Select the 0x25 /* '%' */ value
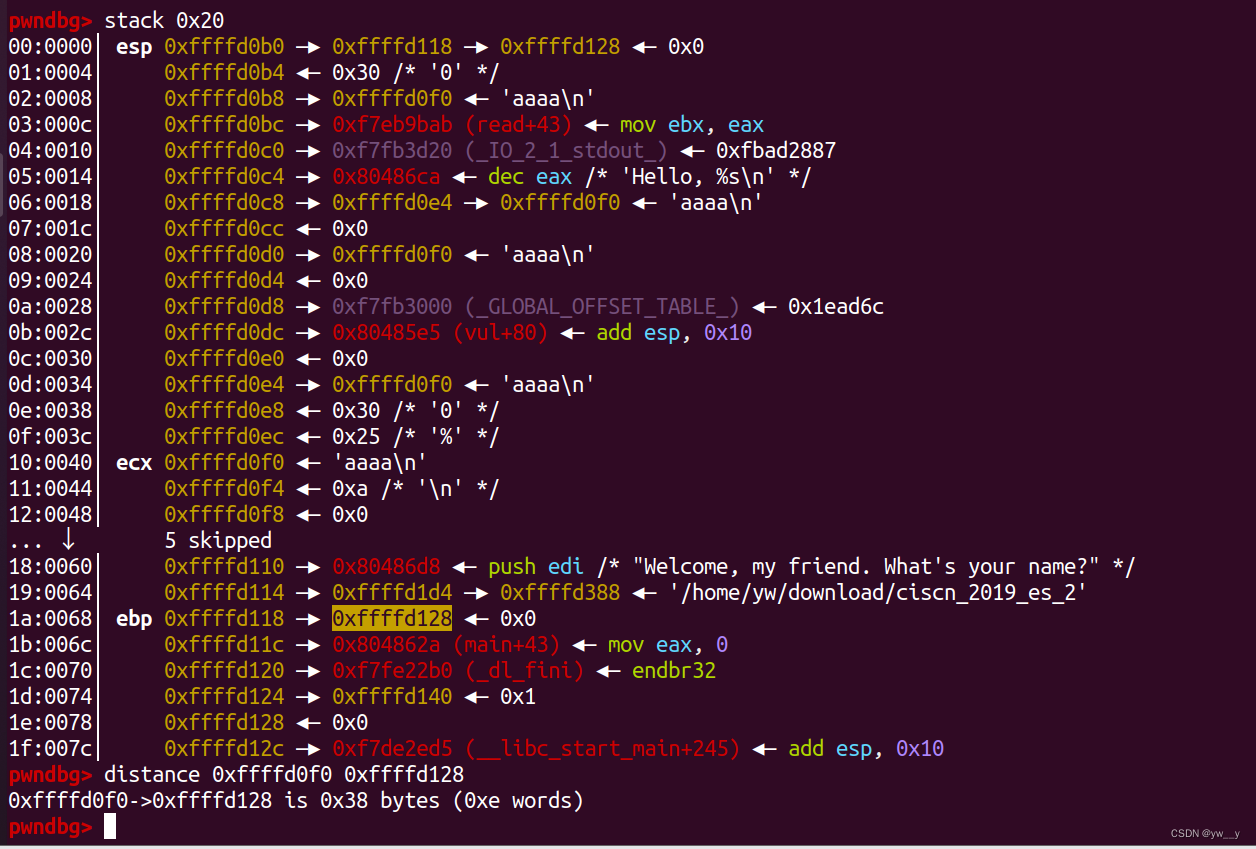This screenshot has width=1256, height=849. [416, 437]
